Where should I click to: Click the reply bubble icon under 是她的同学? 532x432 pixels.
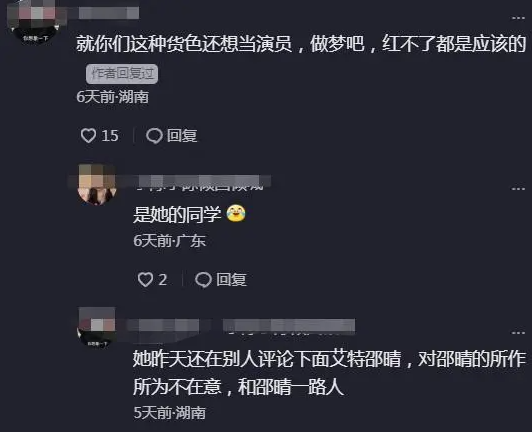coord(203,280)
